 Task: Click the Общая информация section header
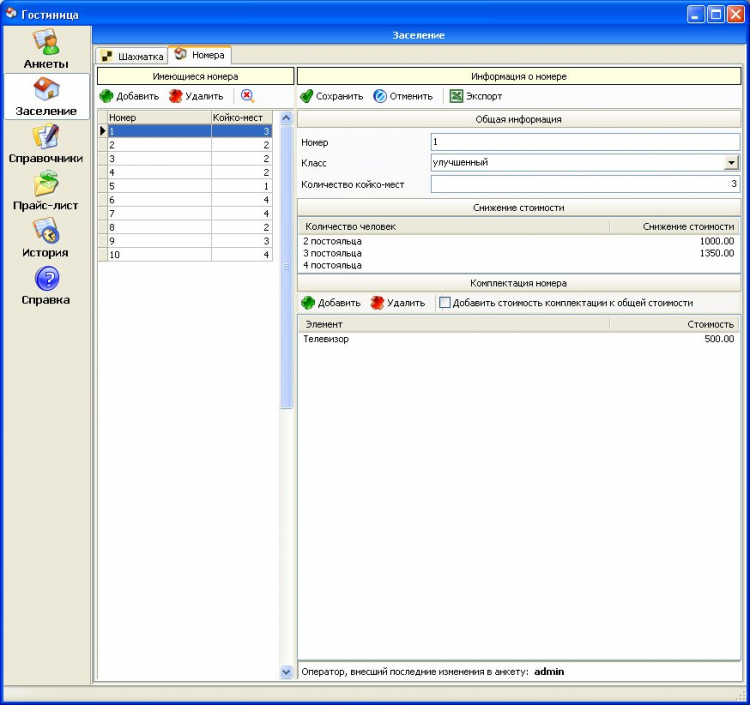(x=519, y=120)
